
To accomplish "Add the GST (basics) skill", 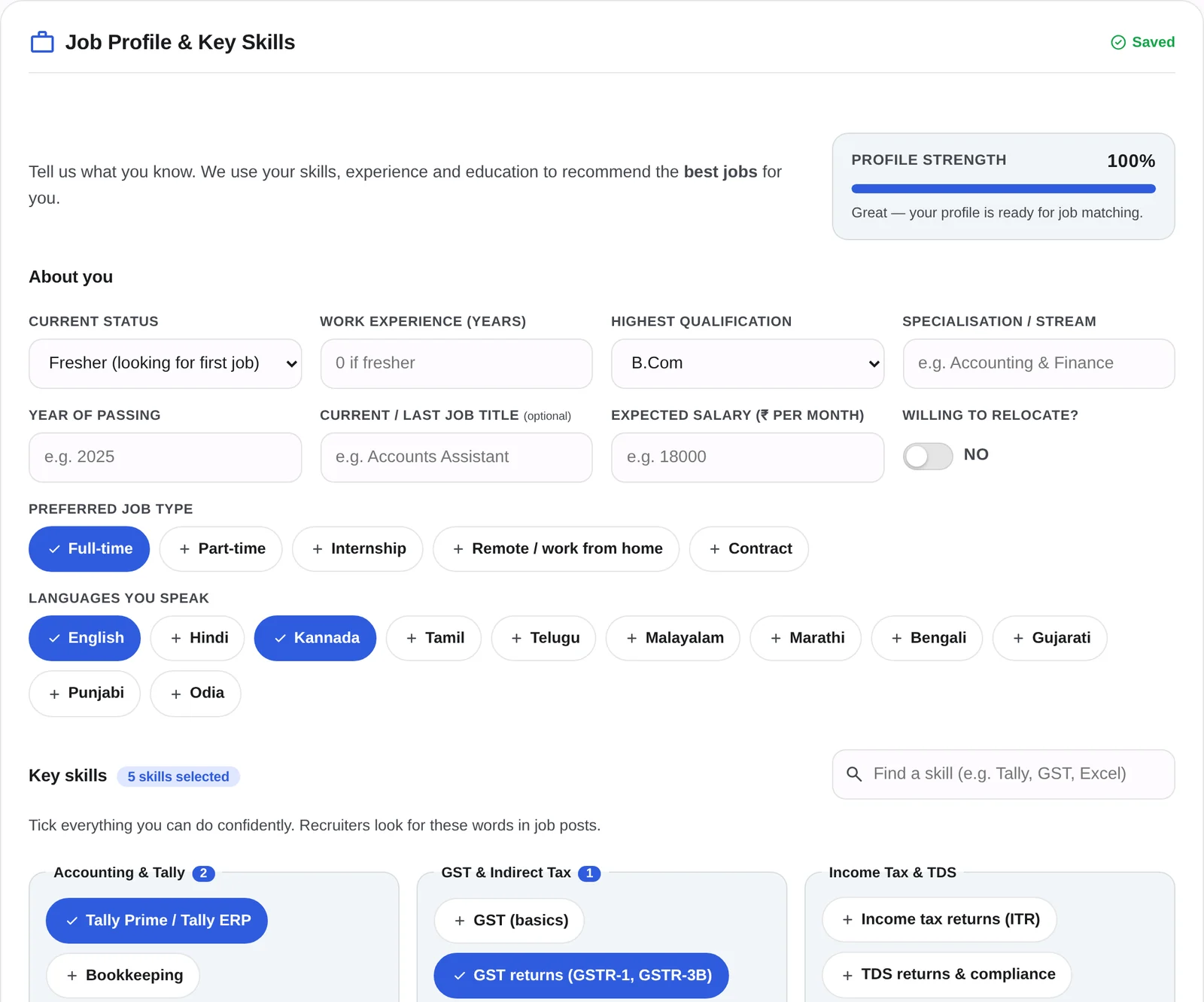I will [x=509, y=921].
